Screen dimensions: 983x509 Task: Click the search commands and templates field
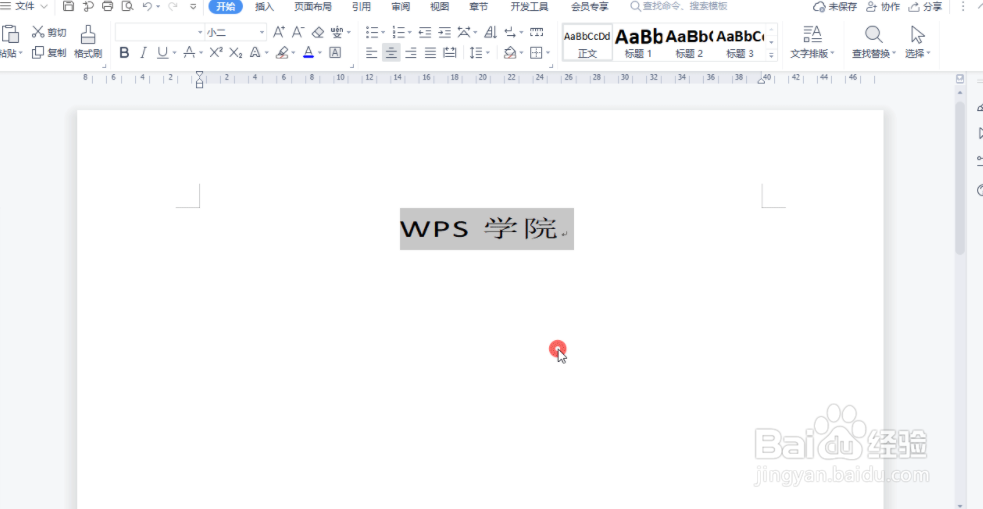678,7
